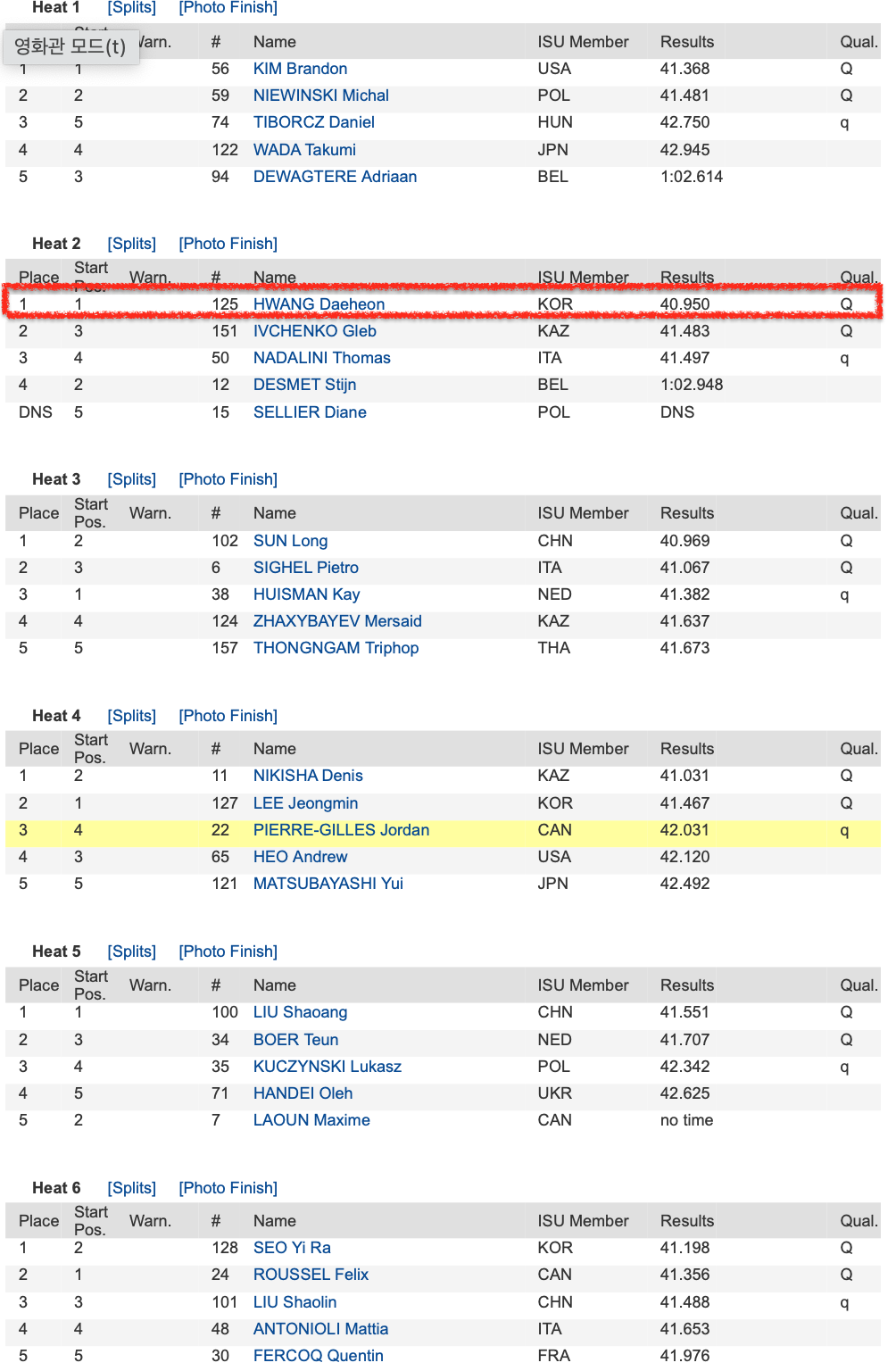The height and width of the screenshot is (1371, 896).
Task: Open HWANG Daeheon's athlete profile link
Action: point(319,304)
